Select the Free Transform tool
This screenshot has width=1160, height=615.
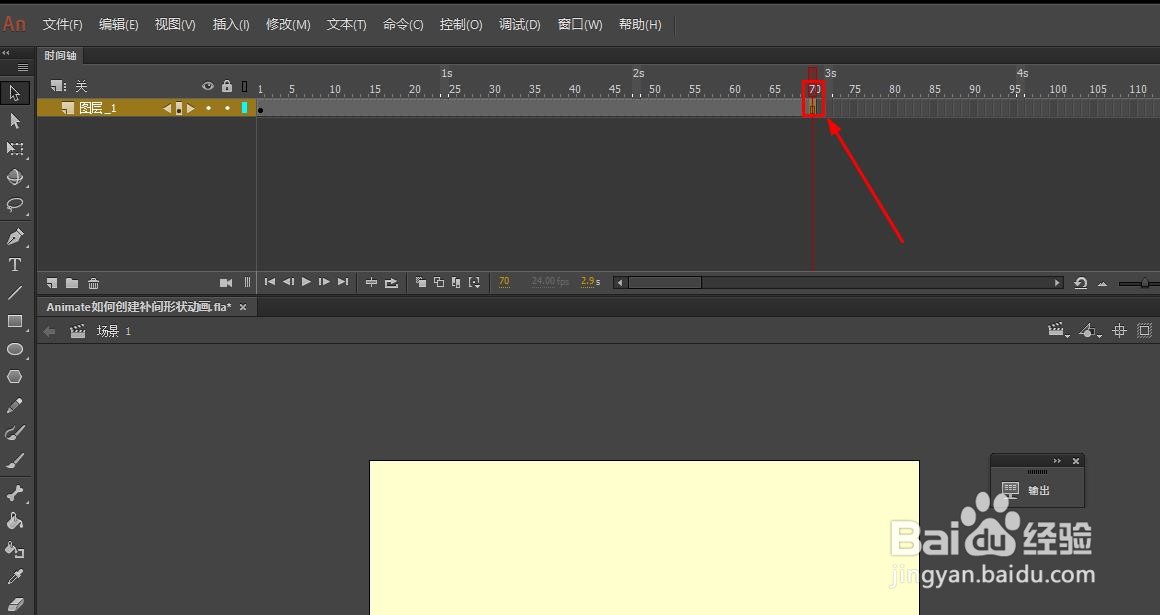tap(15, 149)
